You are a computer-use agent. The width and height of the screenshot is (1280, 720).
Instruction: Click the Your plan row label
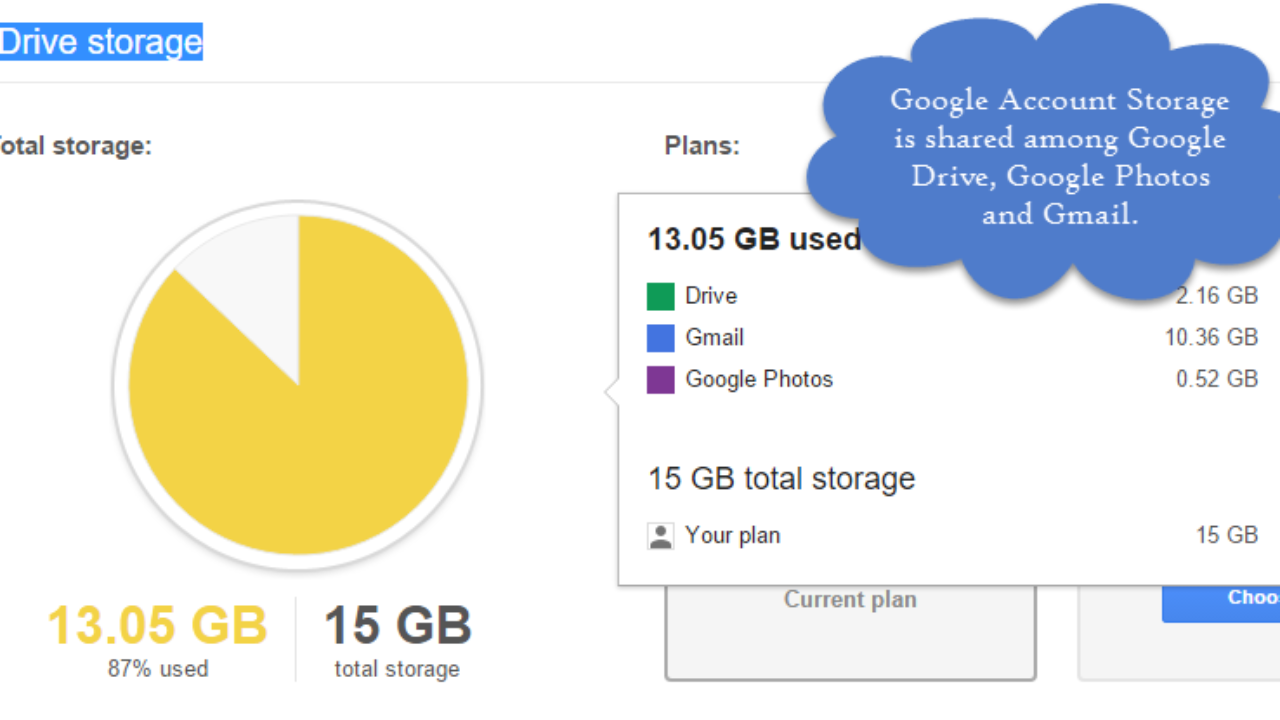[732, 536]
